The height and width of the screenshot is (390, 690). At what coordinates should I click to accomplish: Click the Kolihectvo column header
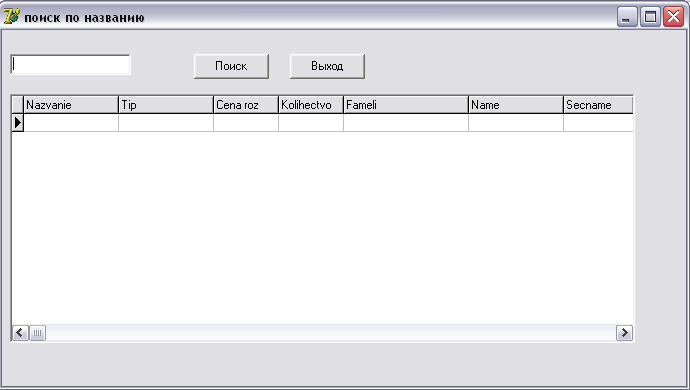[311, 105]
